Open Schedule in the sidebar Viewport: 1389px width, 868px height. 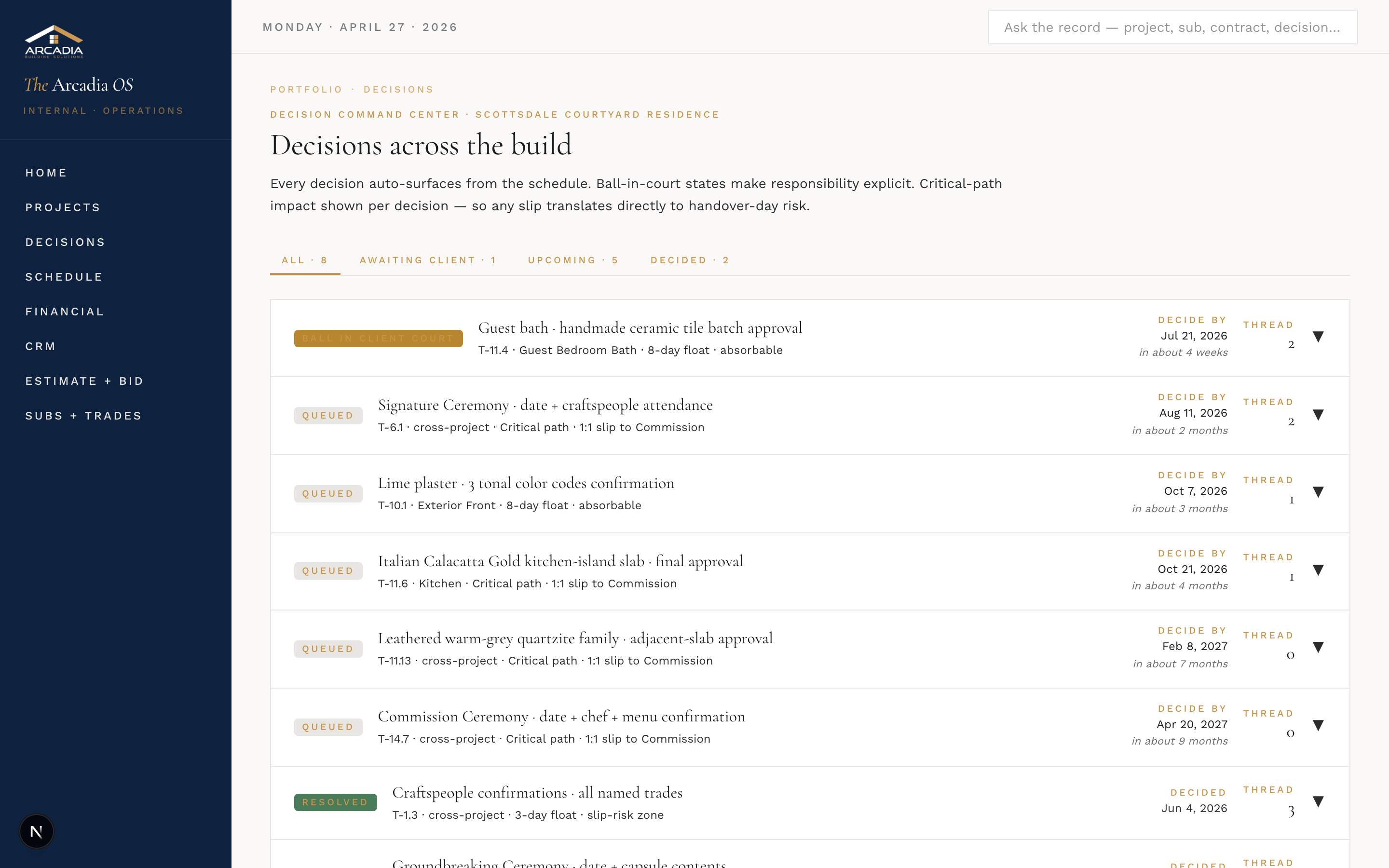click(64, 277)
